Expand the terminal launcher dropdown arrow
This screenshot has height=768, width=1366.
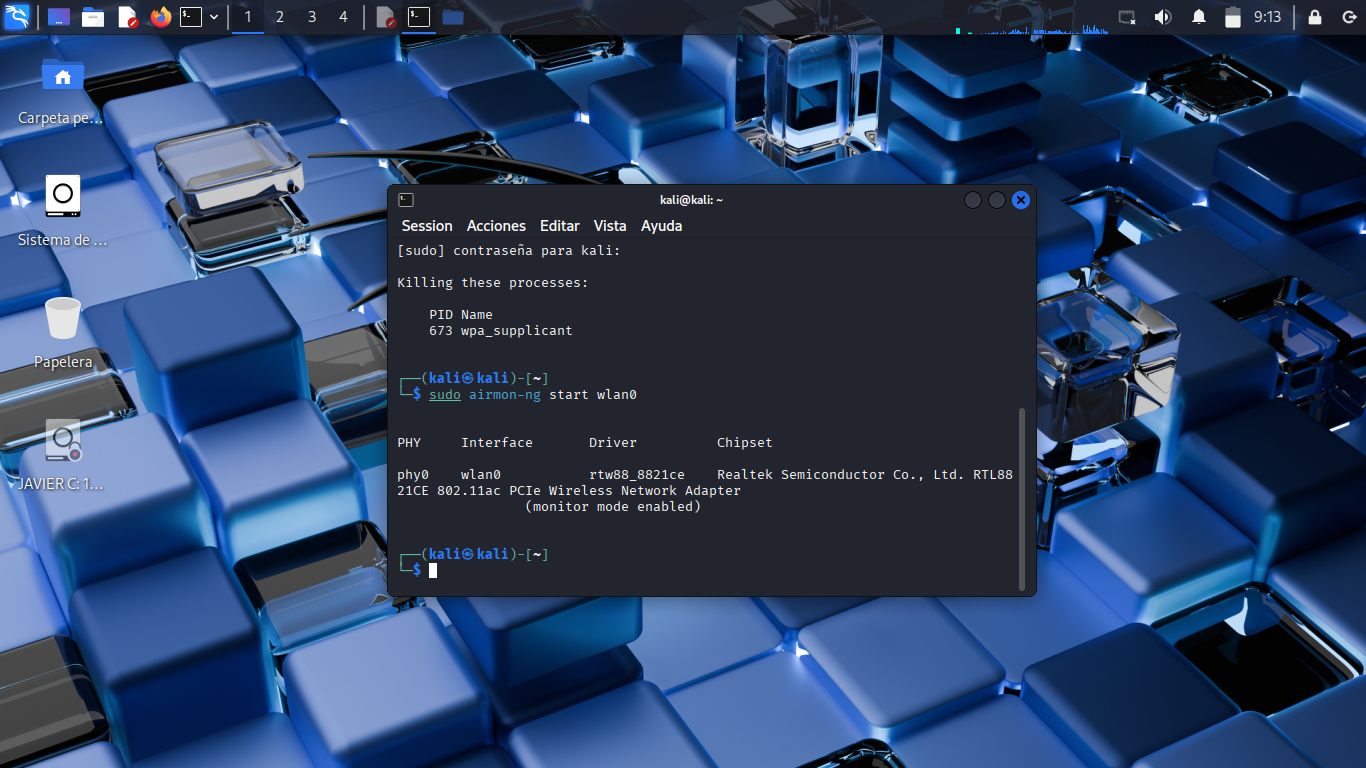pos(214,17)
